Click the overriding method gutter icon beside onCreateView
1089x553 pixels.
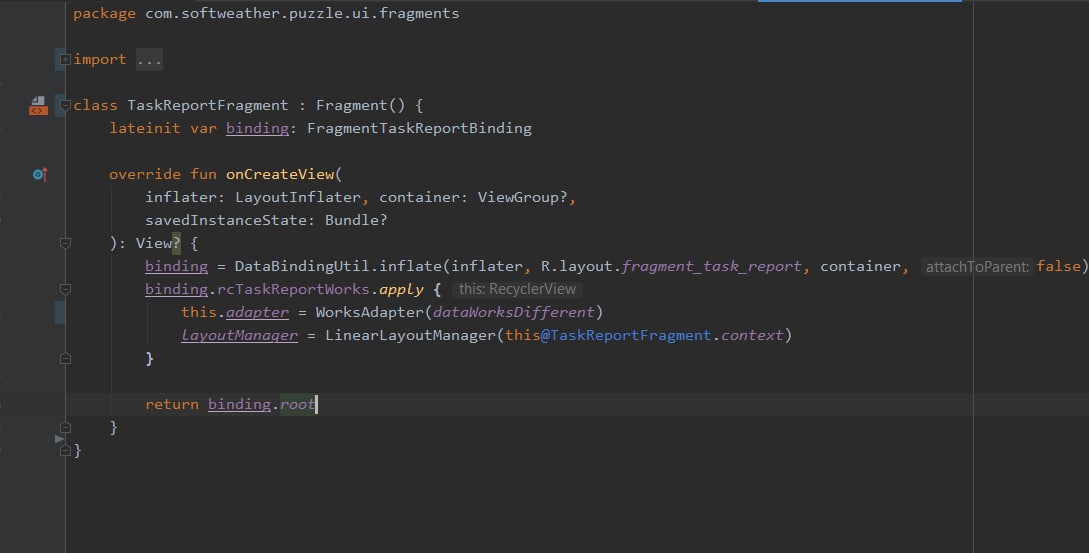tap(40, 174)
